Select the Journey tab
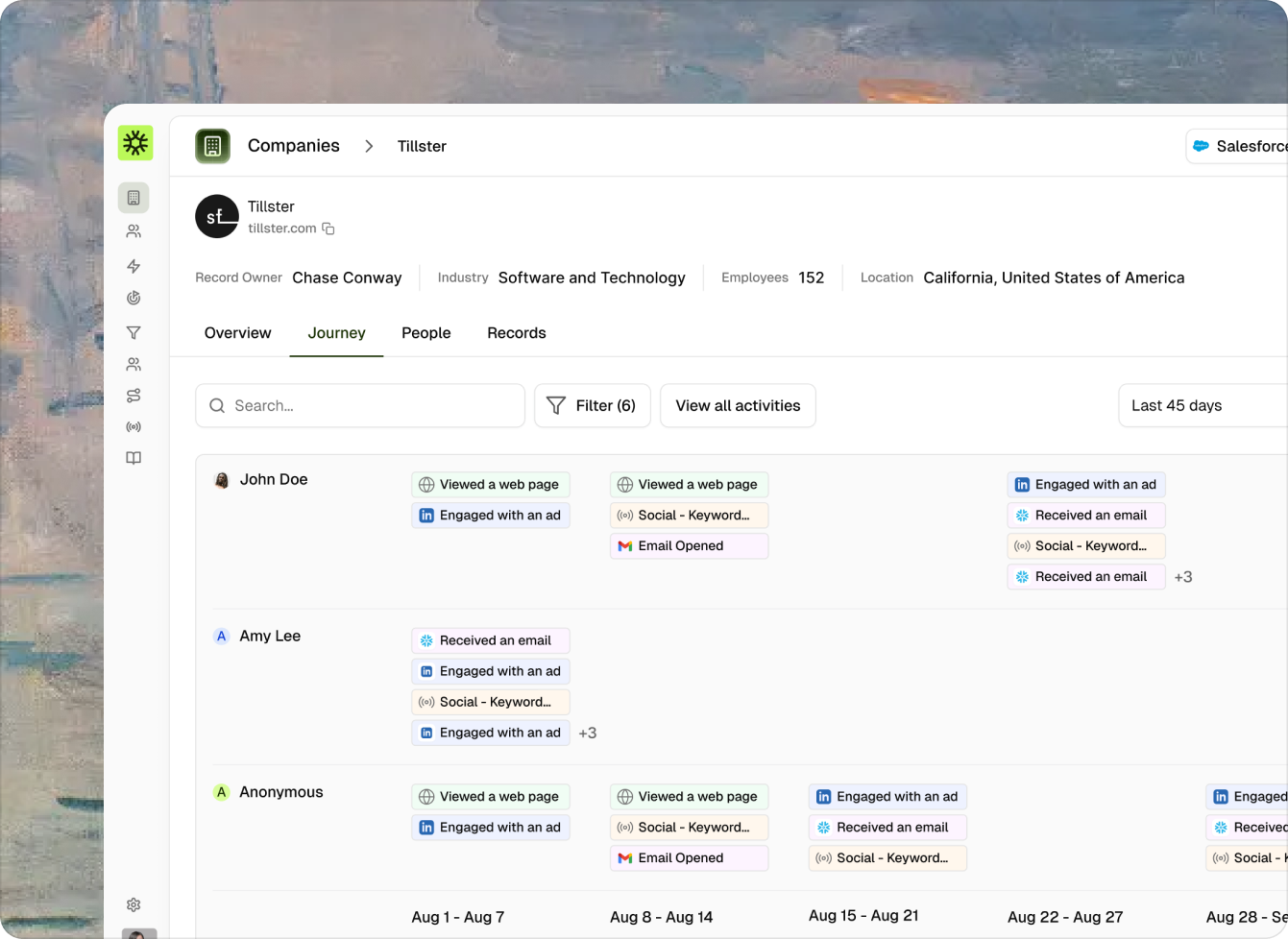The width and height of the screenshot is (1288, 939). point(336,333)
